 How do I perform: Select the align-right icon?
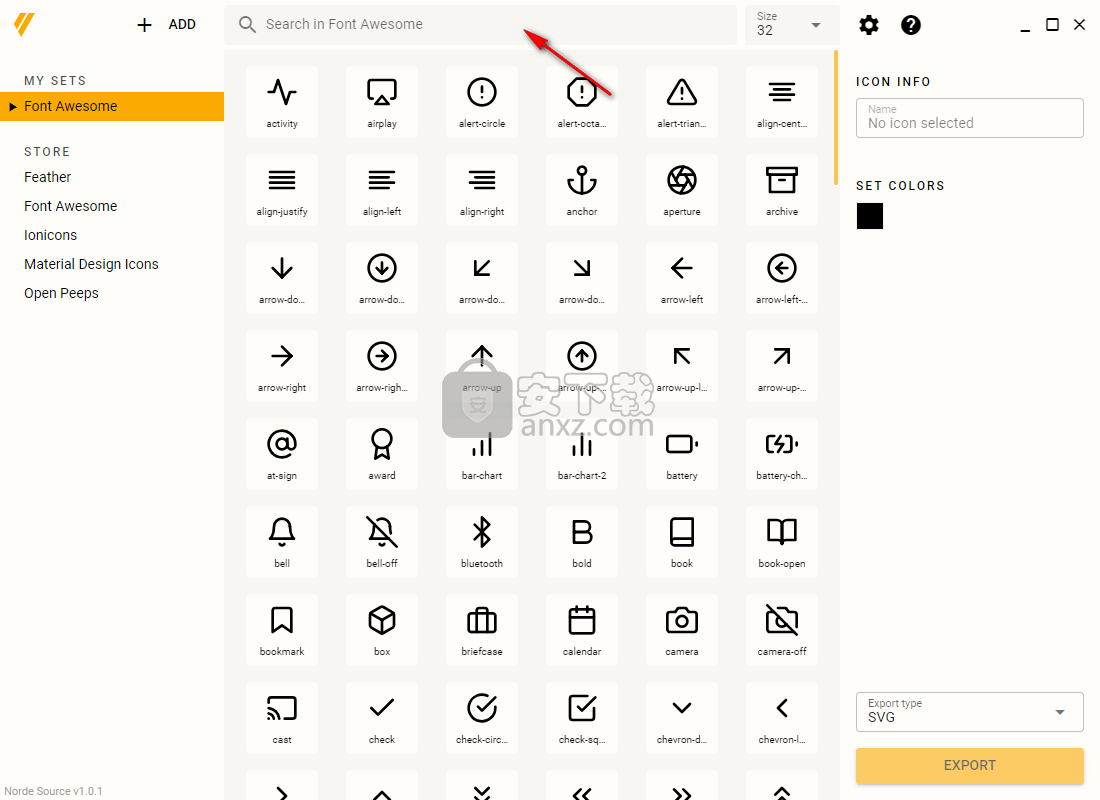(x=482, y=189)
